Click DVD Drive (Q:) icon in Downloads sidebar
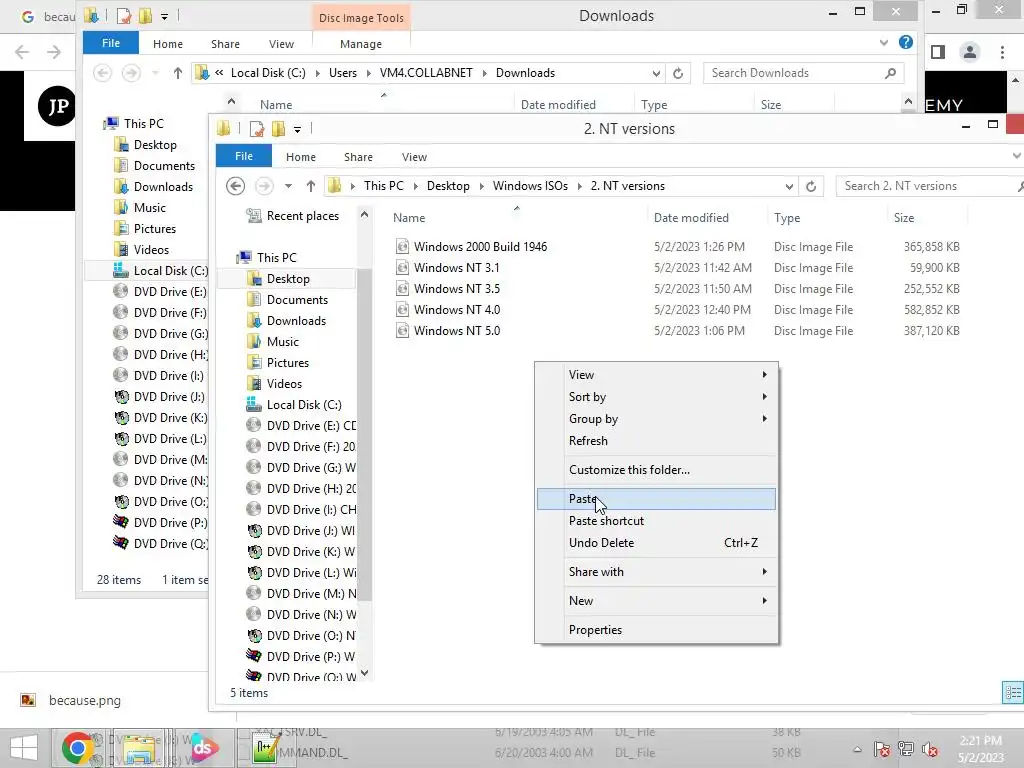This screenshot has height=768, width=1024. pyautogui.click(x=121, y=542)
